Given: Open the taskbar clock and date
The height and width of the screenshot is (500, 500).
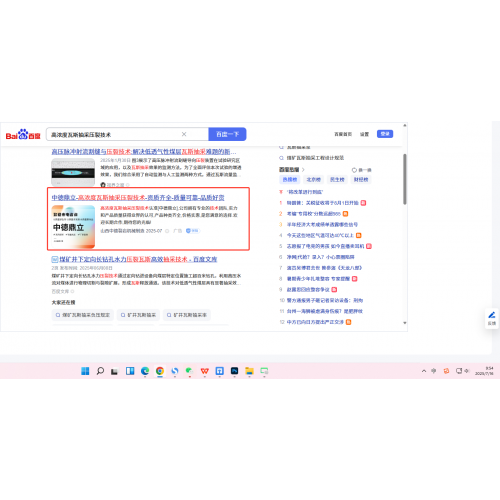Looking at the screenshot, I should [x=484, y=371].
